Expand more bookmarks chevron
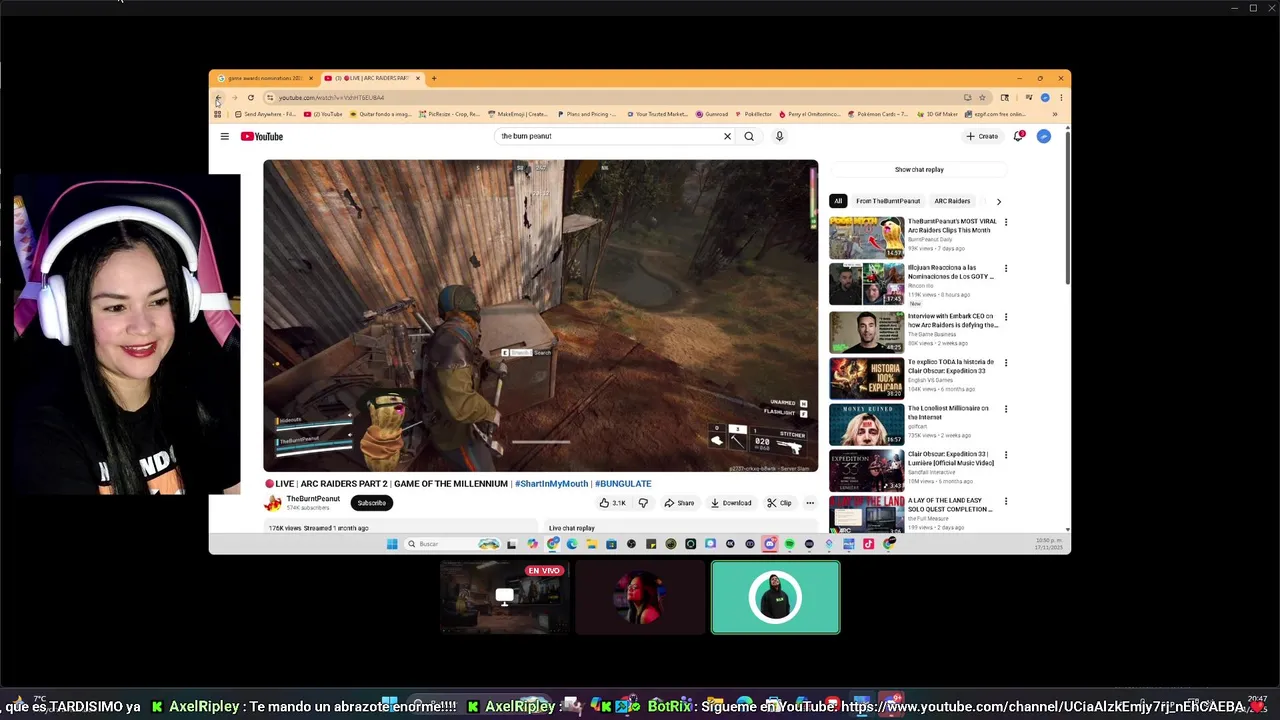This screenshot has height=720, width=1280. pyautogui.click(x=1054, y=114)
